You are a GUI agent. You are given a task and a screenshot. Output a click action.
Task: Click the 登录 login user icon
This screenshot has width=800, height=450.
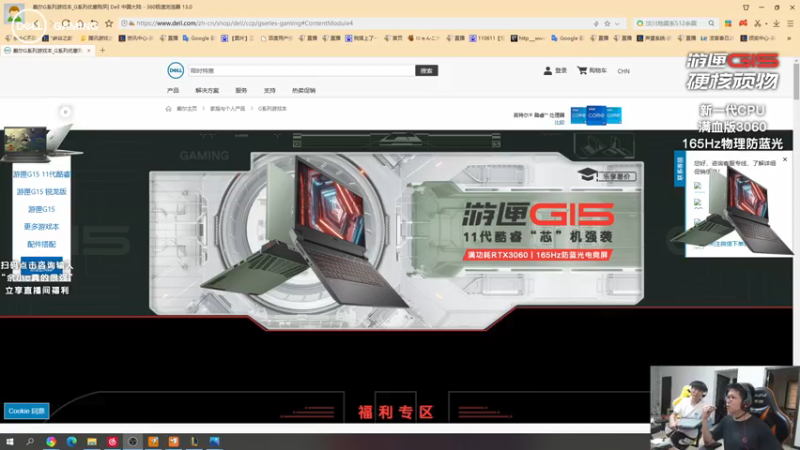point(548,70)
